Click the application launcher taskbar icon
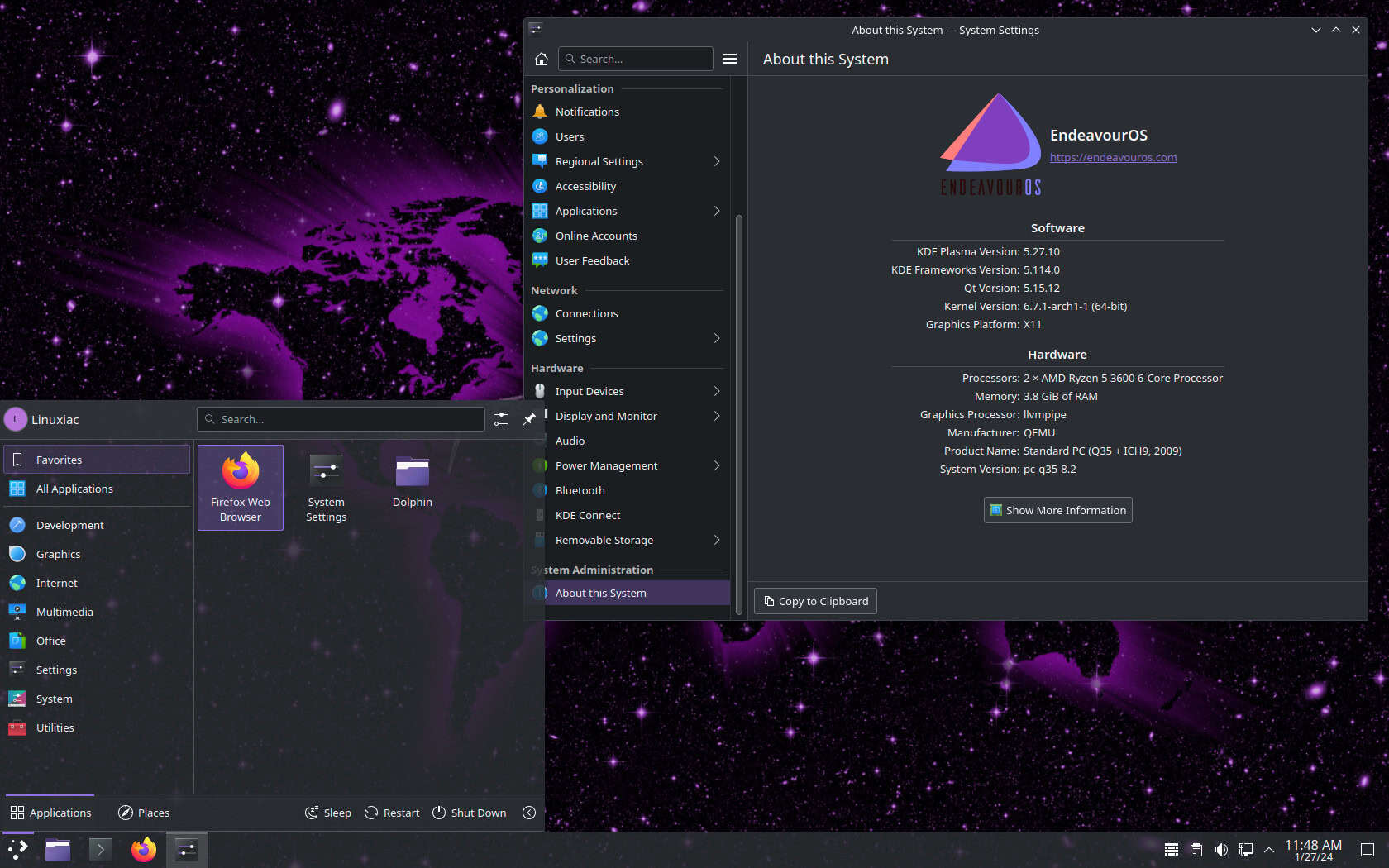The image size is (1389, 868). click(x=18, y=850)
